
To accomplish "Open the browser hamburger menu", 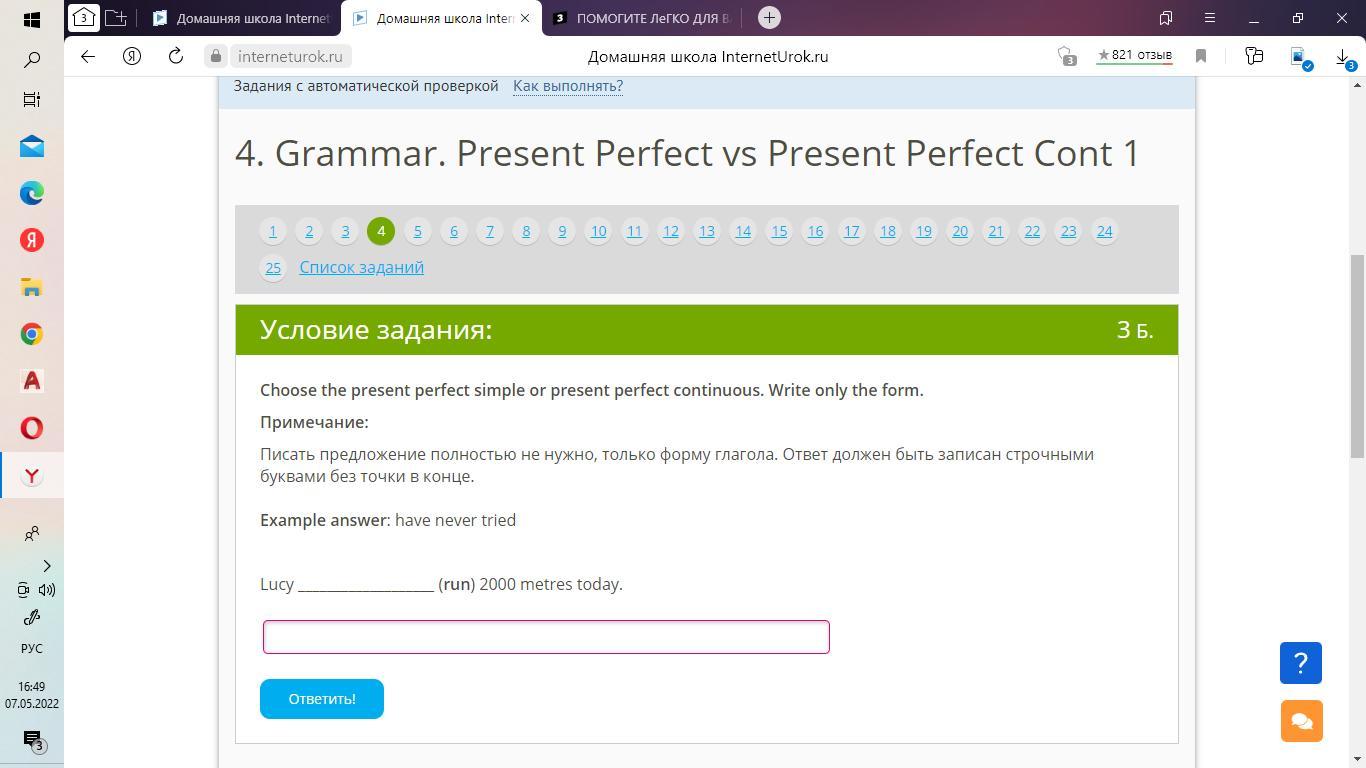I will 1209,18.
